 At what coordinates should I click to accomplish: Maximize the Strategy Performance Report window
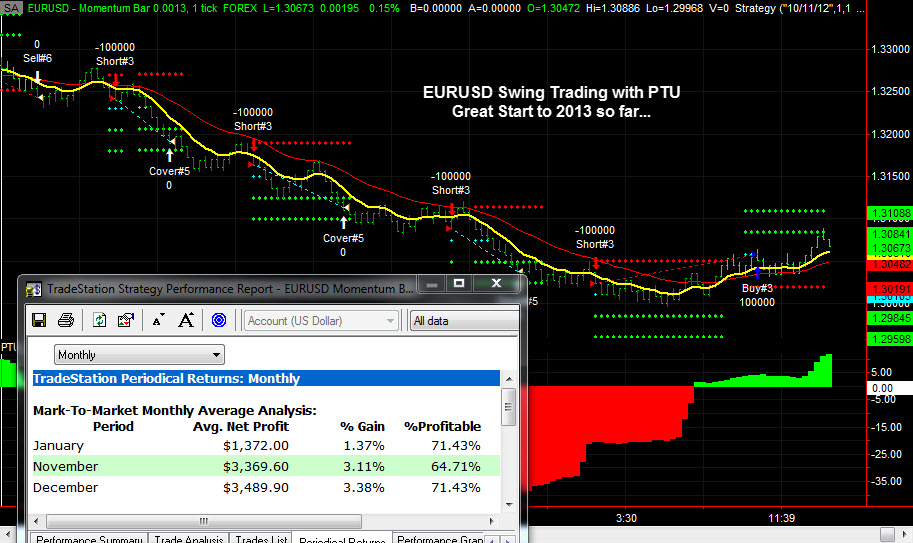[459, 285]
